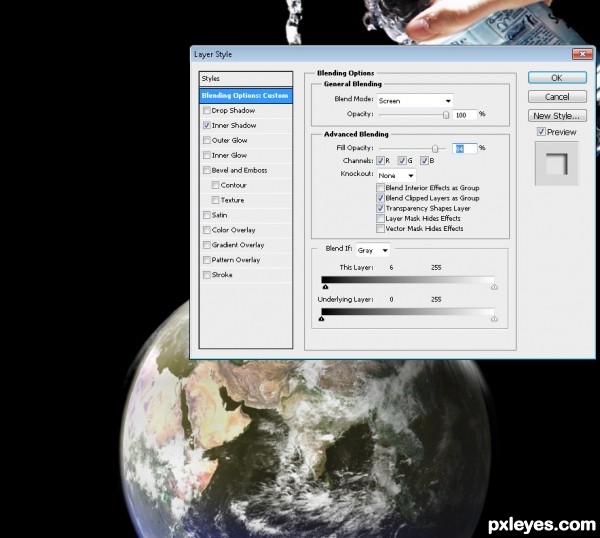Screen dimensions: 600x538
Task: Toggle the B channel checkbox
Action: 424,161
